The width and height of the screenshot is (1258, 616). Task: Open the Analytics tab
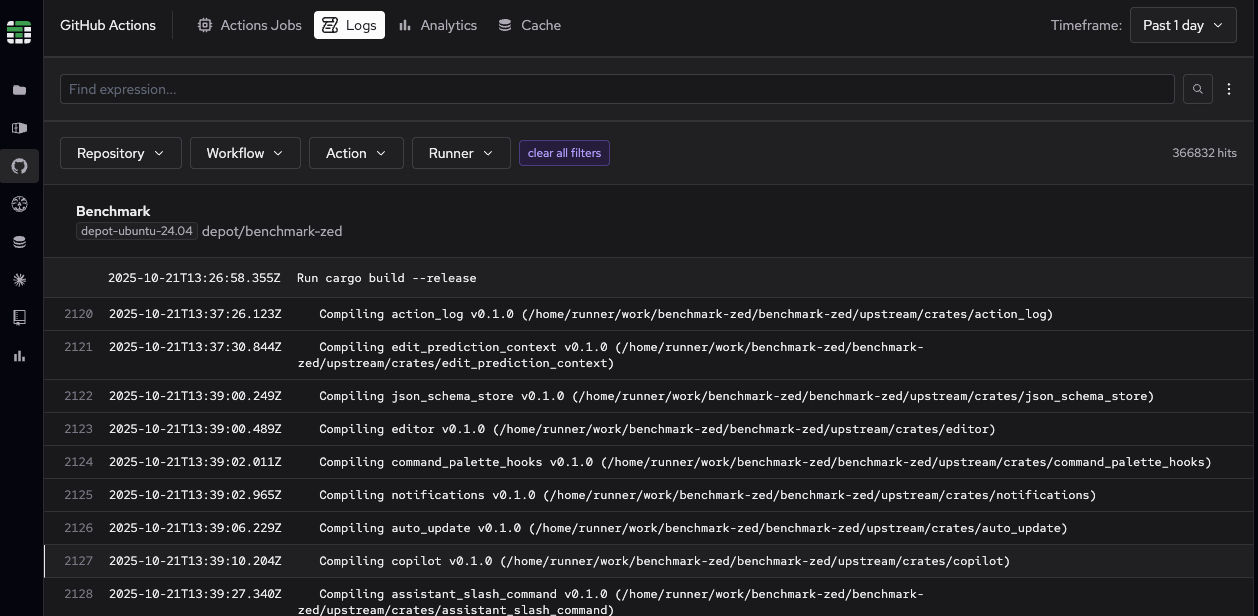click(x=437, y=25)
